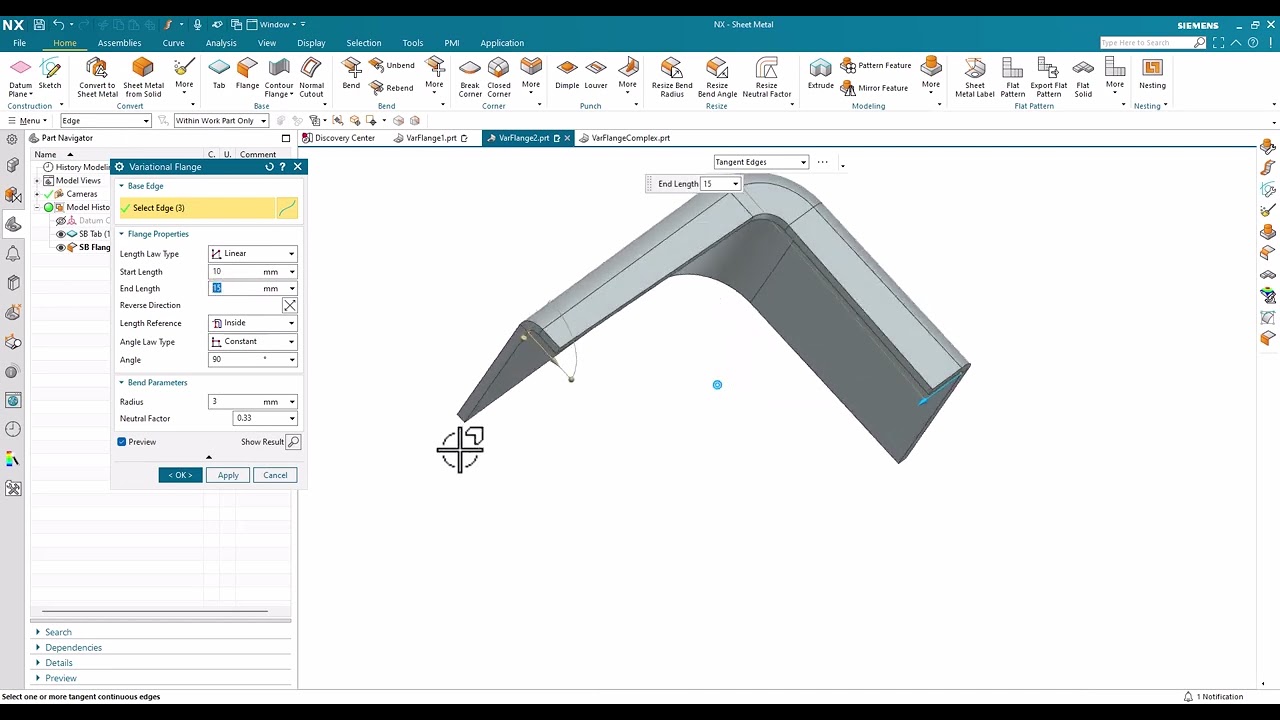Viewport: 1280px width, 720px height.
Task: Select Closed Corner tool
Action: (499, 76)
